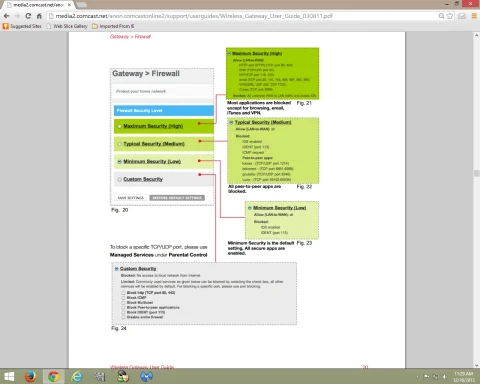Click the vertical scrollbar thumb
Image resolution: width=480 pixels, height=384 pixels.
pyautogui.click(x=477, y=173)
